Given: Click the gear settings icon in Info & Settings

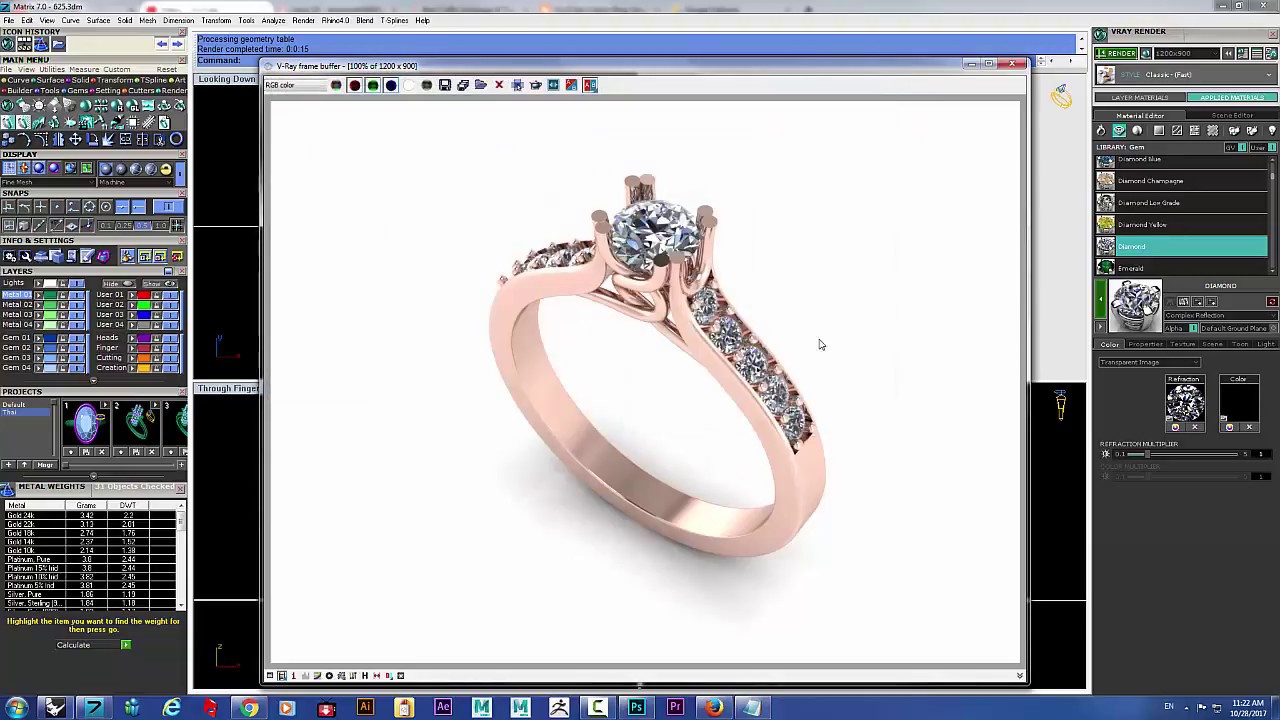Looking at the screenshot, I should (x=9, y=256).
